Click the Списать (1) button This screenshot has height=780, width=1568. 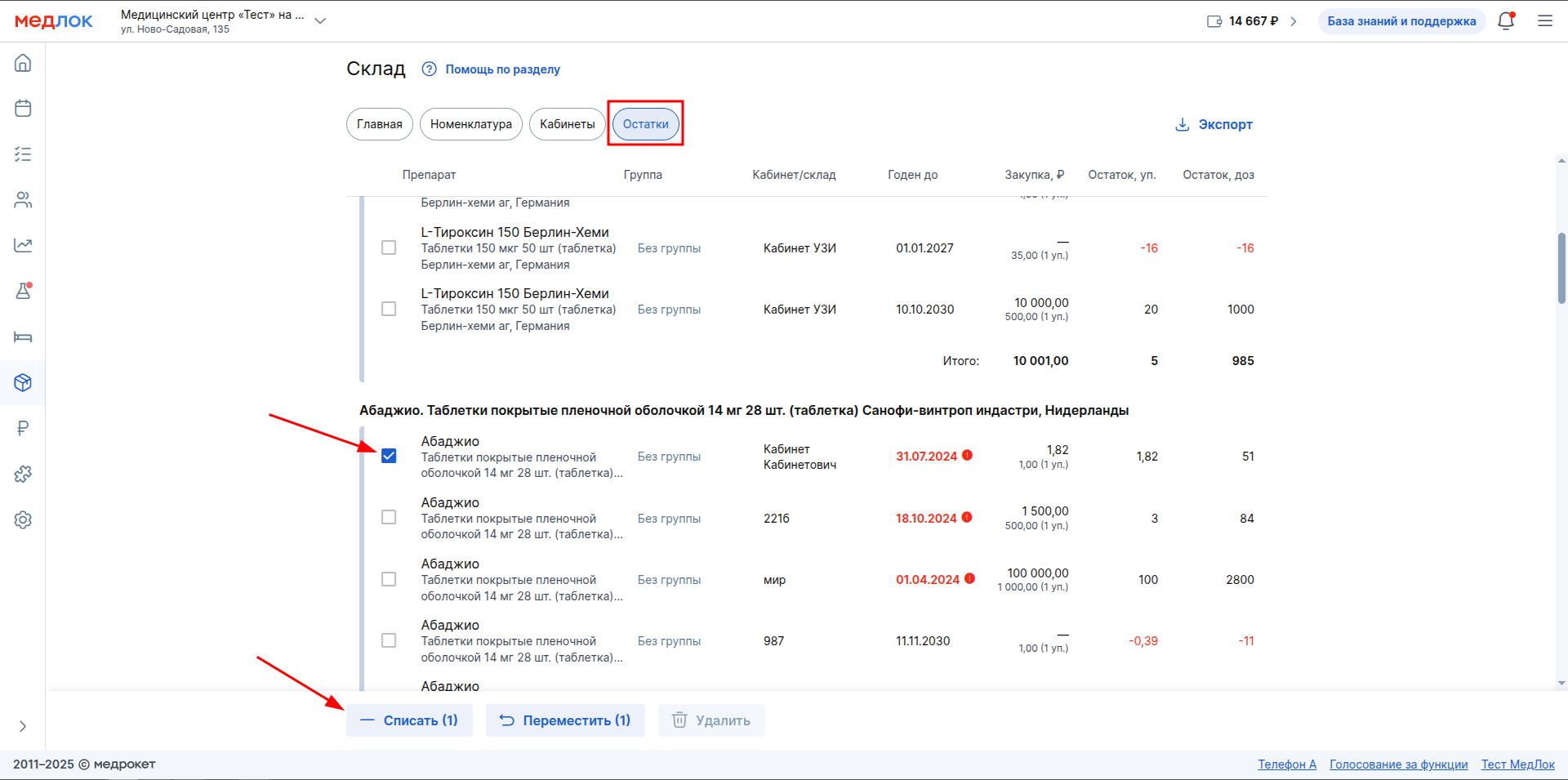(409, 720)
